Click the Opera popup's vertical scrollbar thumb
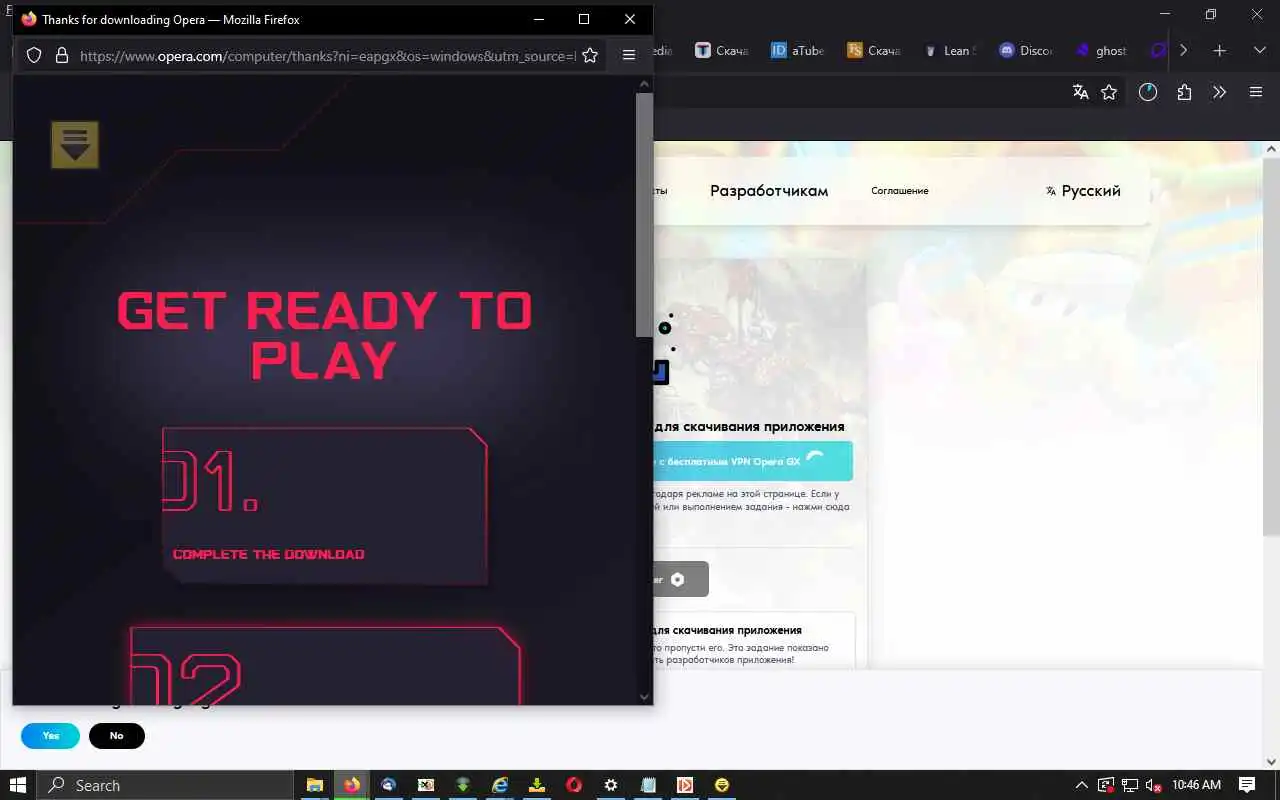Viewport: 1280px width, 800px height. (x=644, y=215)
